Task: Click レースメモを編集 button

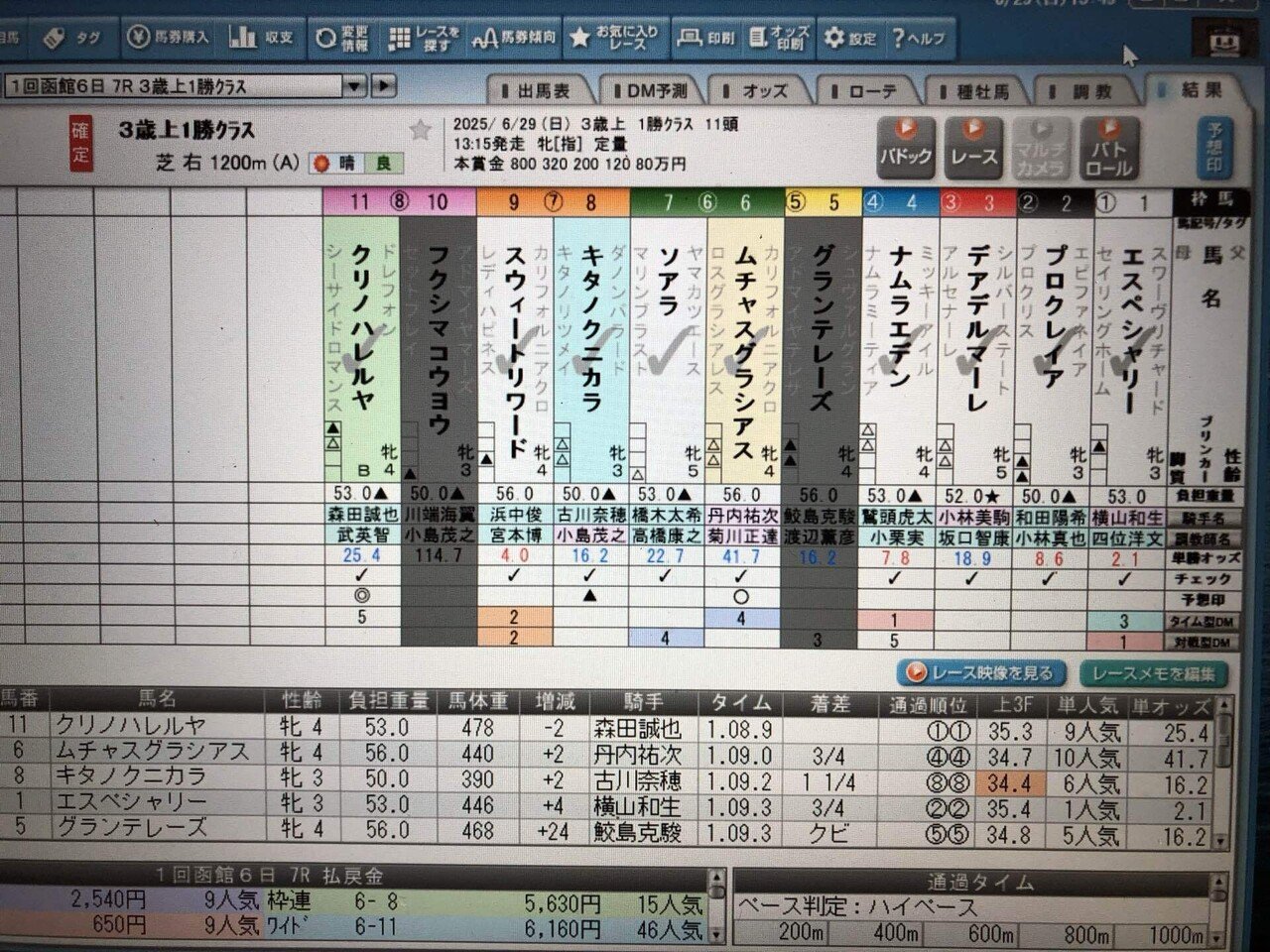Action: tap(1154, 673)
